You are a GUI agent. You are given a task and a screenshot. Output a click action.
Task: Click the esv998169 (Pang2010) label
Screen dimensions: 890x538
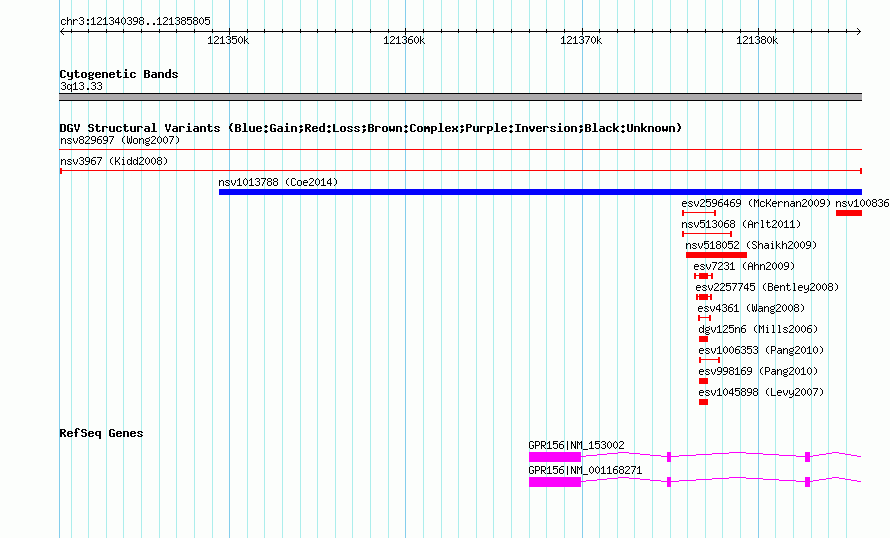(758, 371)
